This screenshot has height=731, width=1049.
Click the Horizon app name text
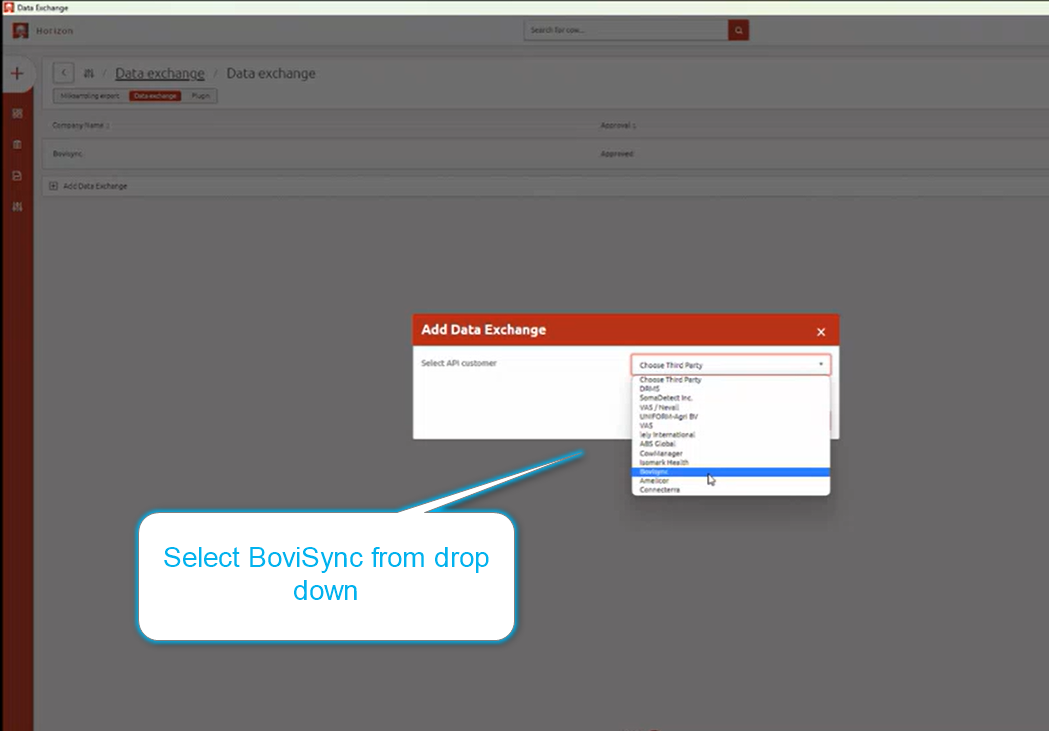click(55, 31)
